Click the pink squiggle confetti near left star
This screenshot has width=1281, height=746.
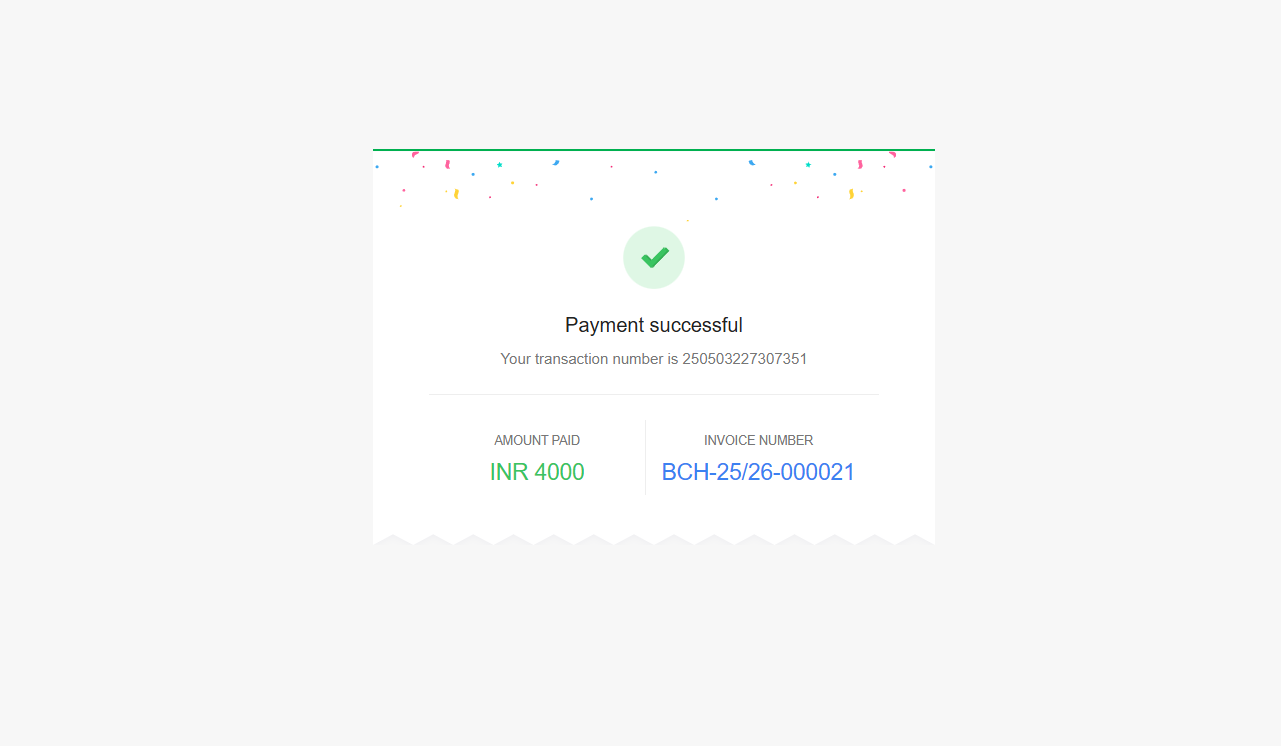coord(447,164)
